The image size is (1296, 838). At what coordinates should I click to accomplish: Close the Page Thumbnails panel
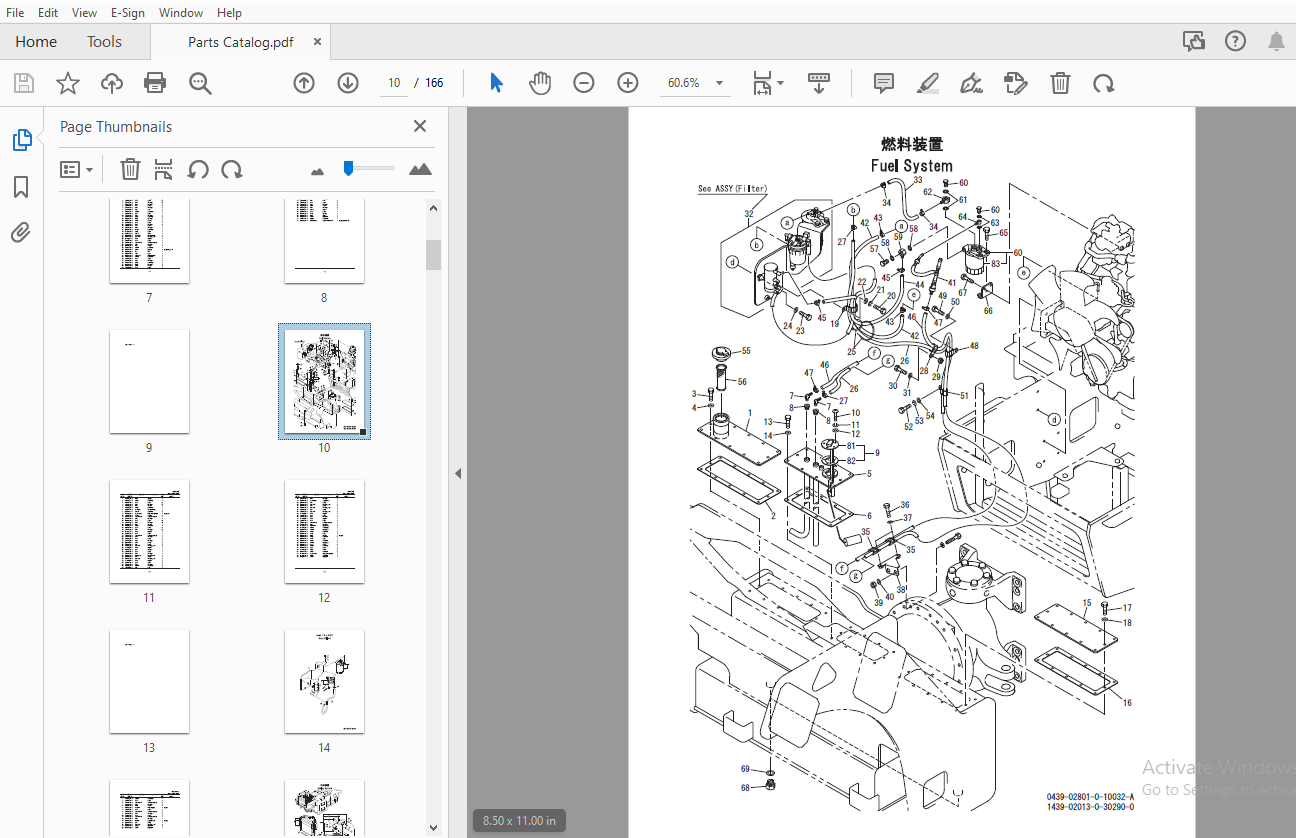coord(420,126)
